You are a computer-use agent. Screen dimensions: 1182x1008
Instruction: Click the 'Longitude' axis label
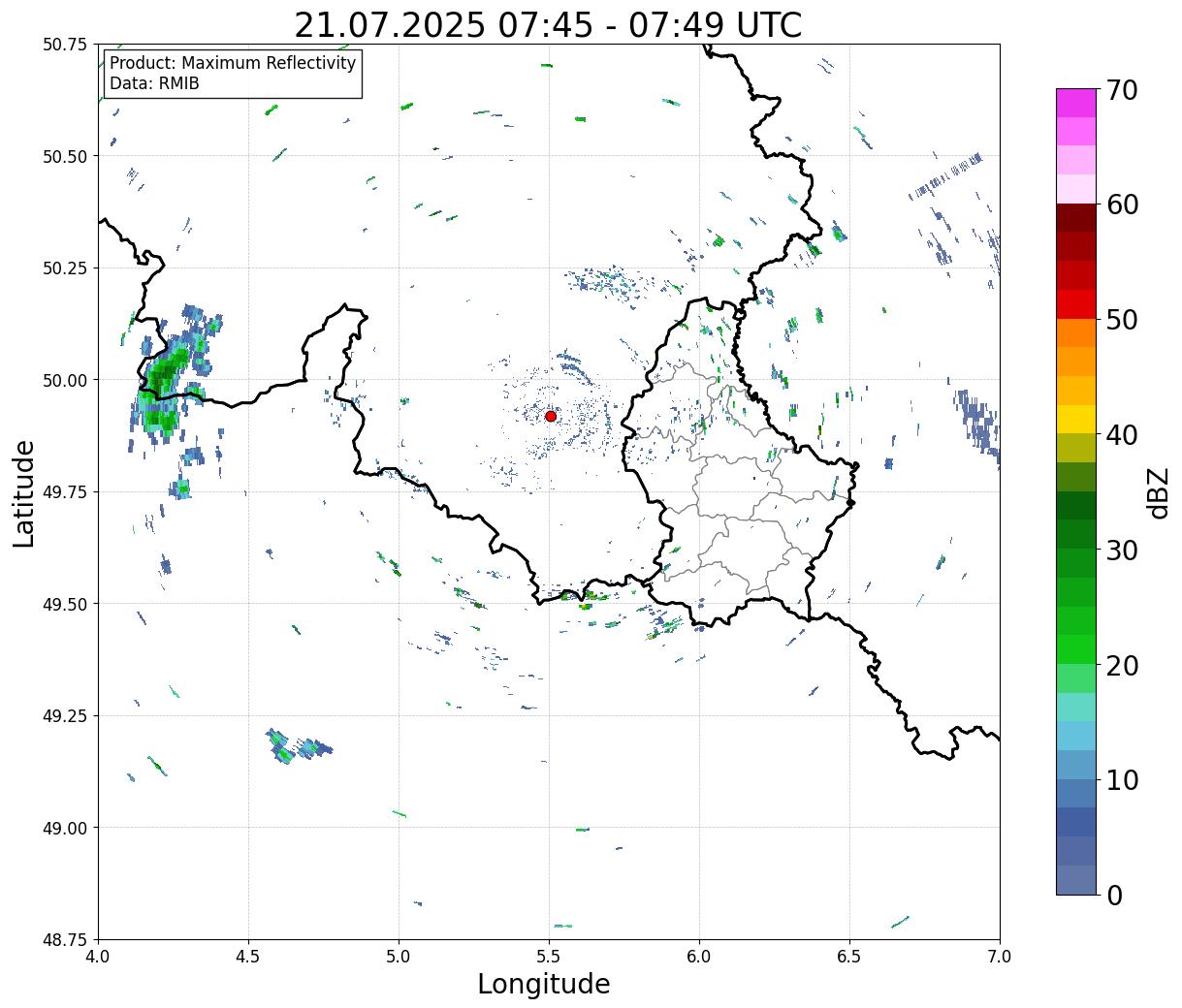[544, 984]
